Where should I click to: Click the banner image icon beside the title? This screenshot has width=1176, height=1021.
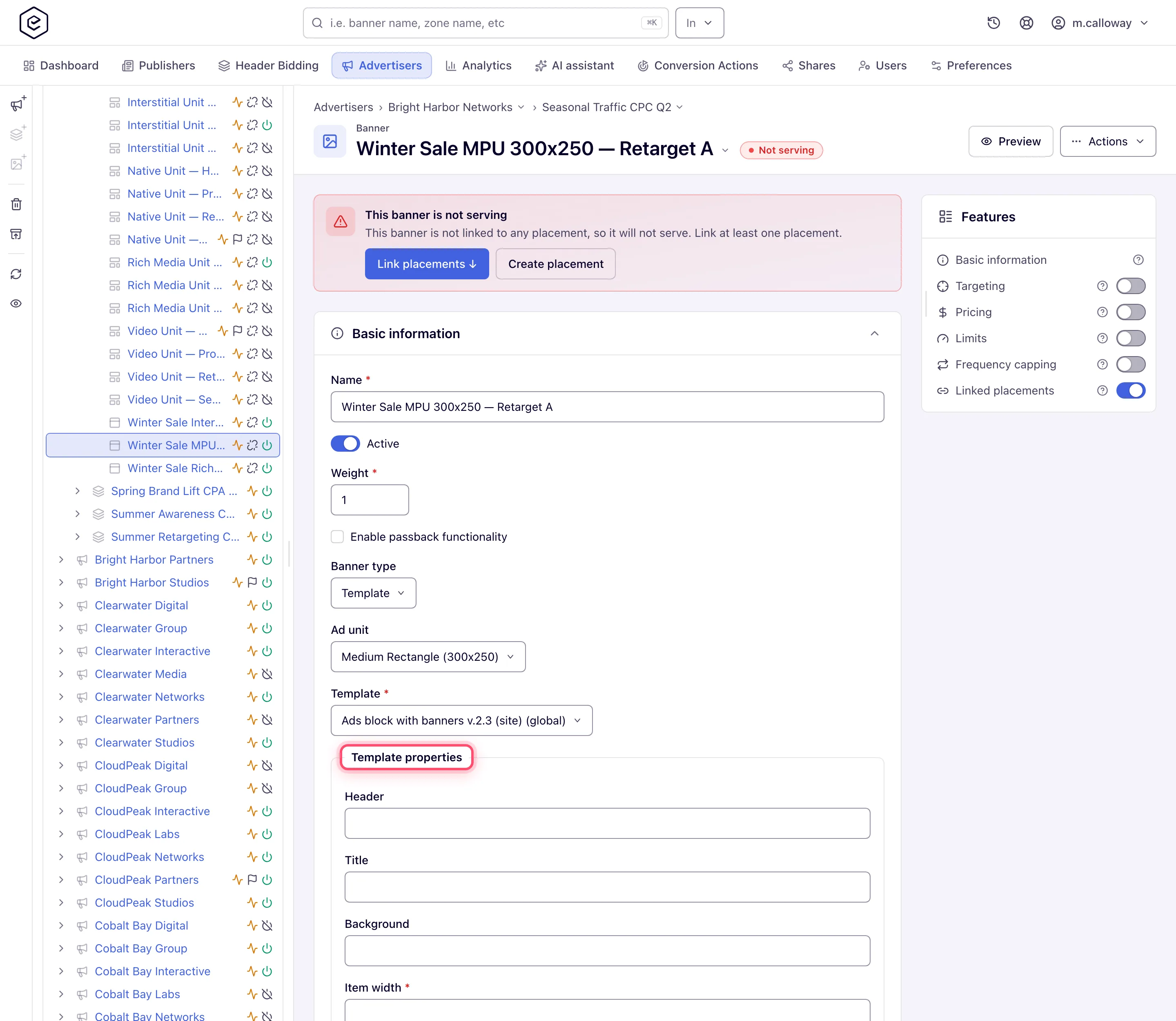330,141
